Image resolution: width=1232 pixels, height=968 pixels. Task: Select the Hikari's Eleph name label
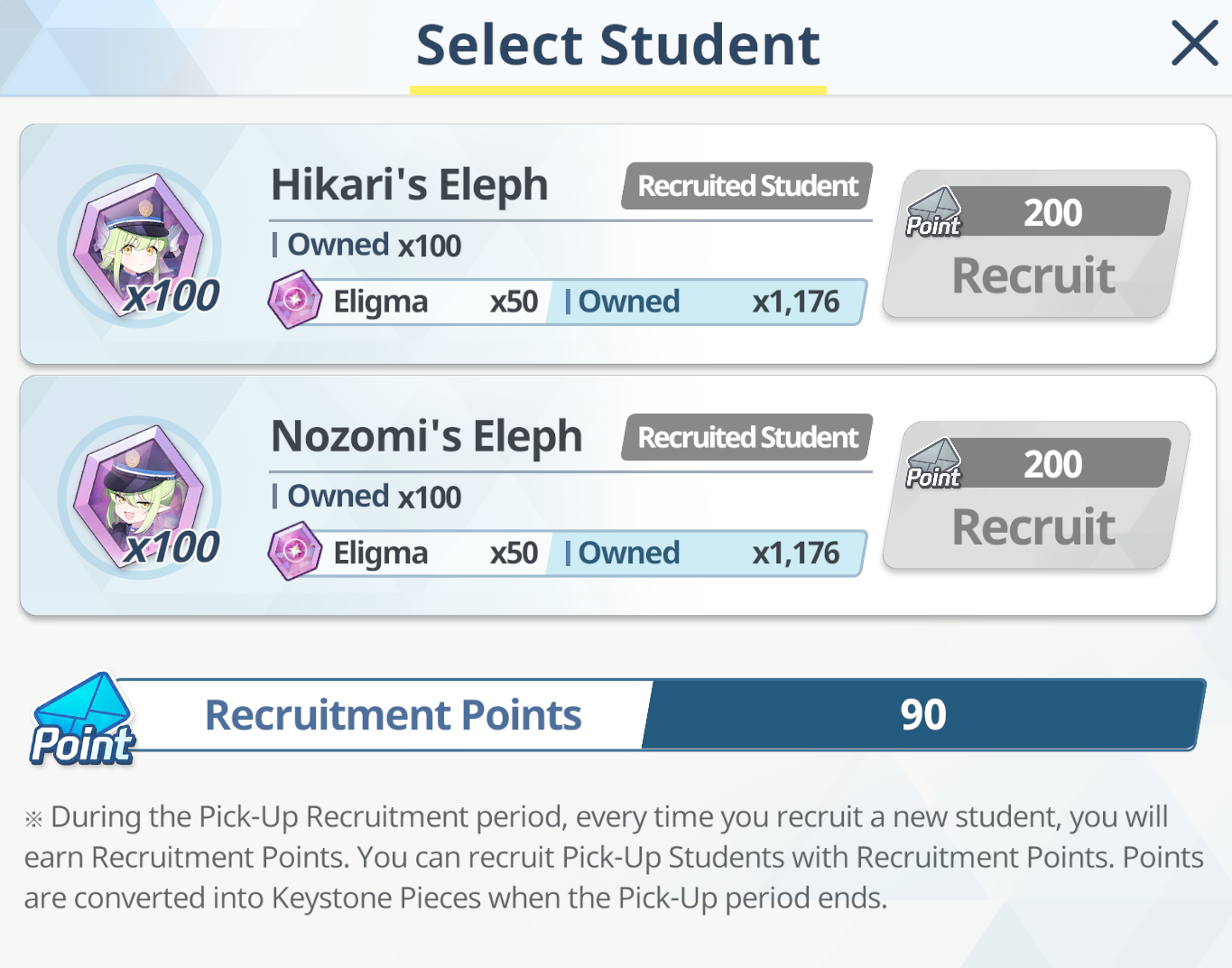[410, 185]
